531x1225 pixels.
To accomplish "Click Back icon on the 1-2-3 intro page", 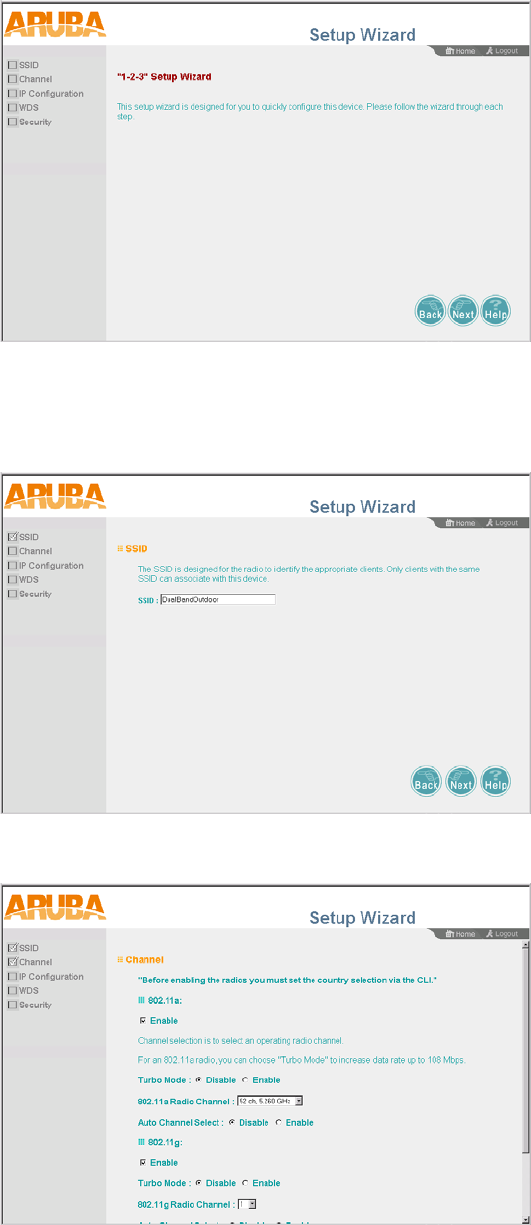I will 429,311.
